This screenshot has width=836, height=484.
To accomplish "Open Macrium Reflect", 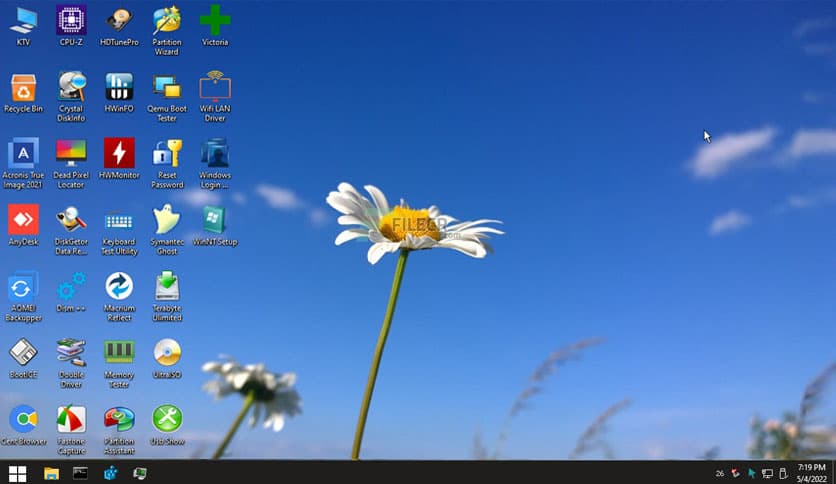I will click(x=119, y=297).
